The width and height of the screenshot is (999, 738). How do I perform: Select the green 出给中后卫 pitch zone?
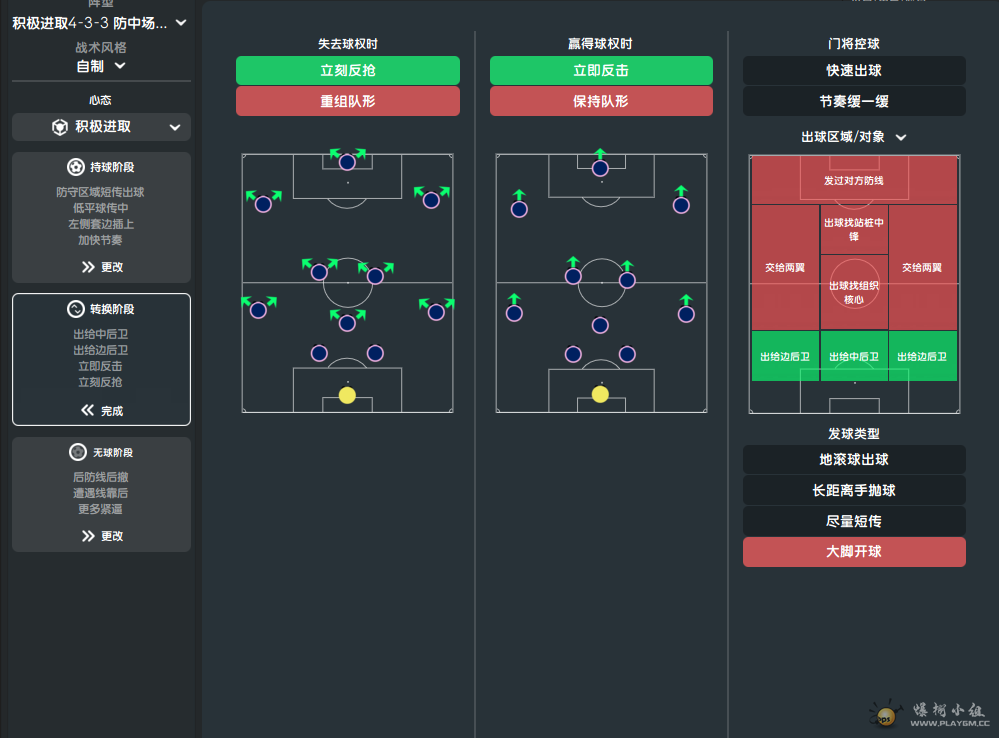[854, 356]
